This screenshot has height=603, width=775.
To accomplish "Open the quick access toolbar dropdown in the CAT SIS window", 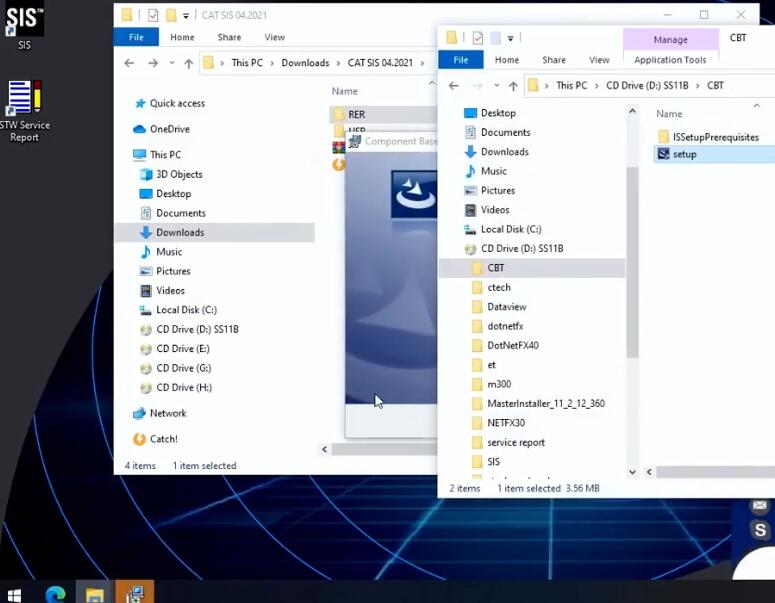I will [x=186, y=16].
